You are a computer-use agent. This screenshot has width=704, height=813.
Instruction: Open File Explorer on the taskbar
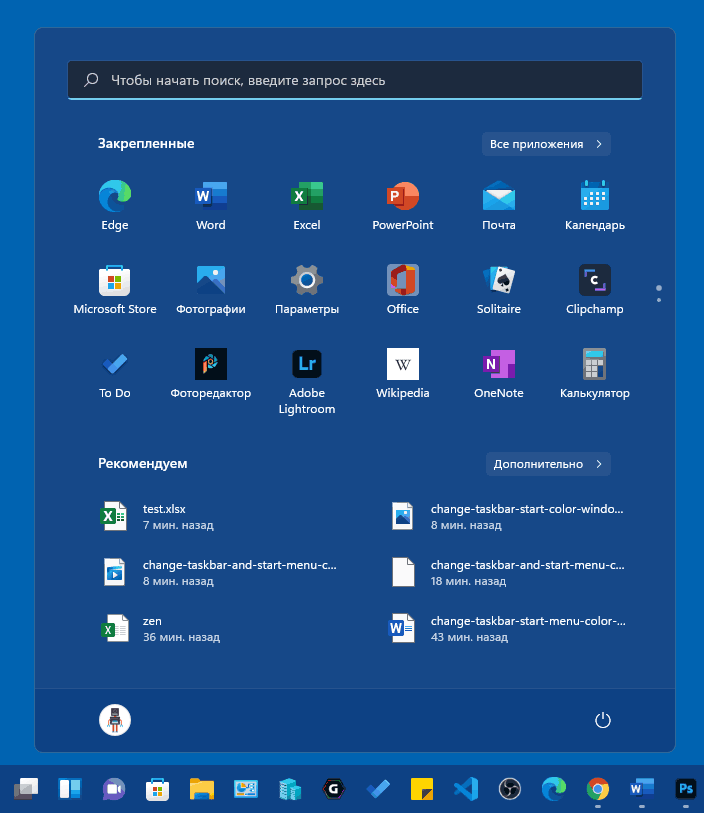coord(202,789)
